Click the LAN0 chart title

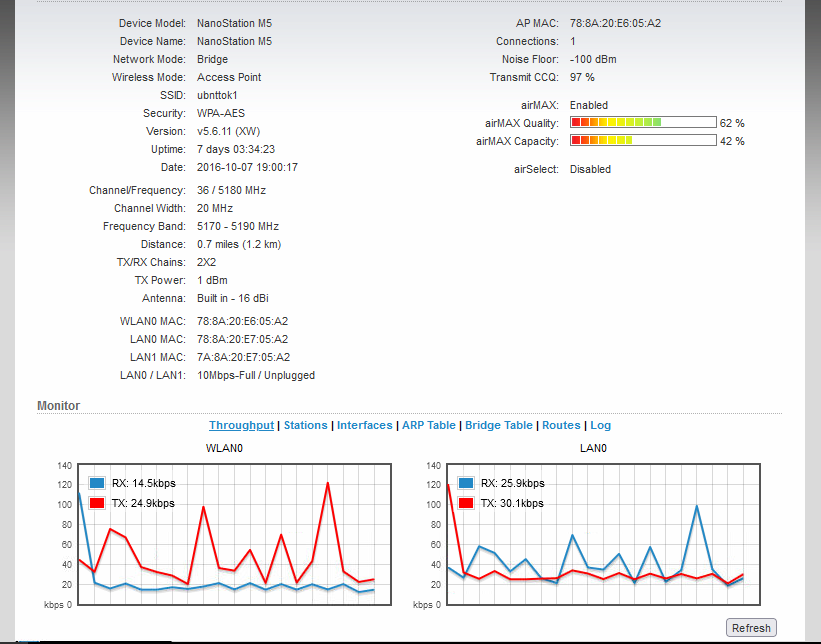[593, 448]
